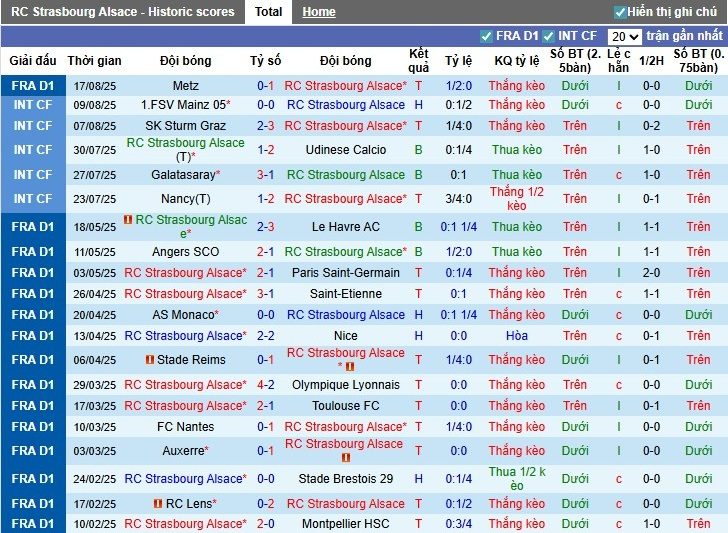The image size is (728, 533).
Task: Click the trận gần nhất label
Action: [684, 36]
